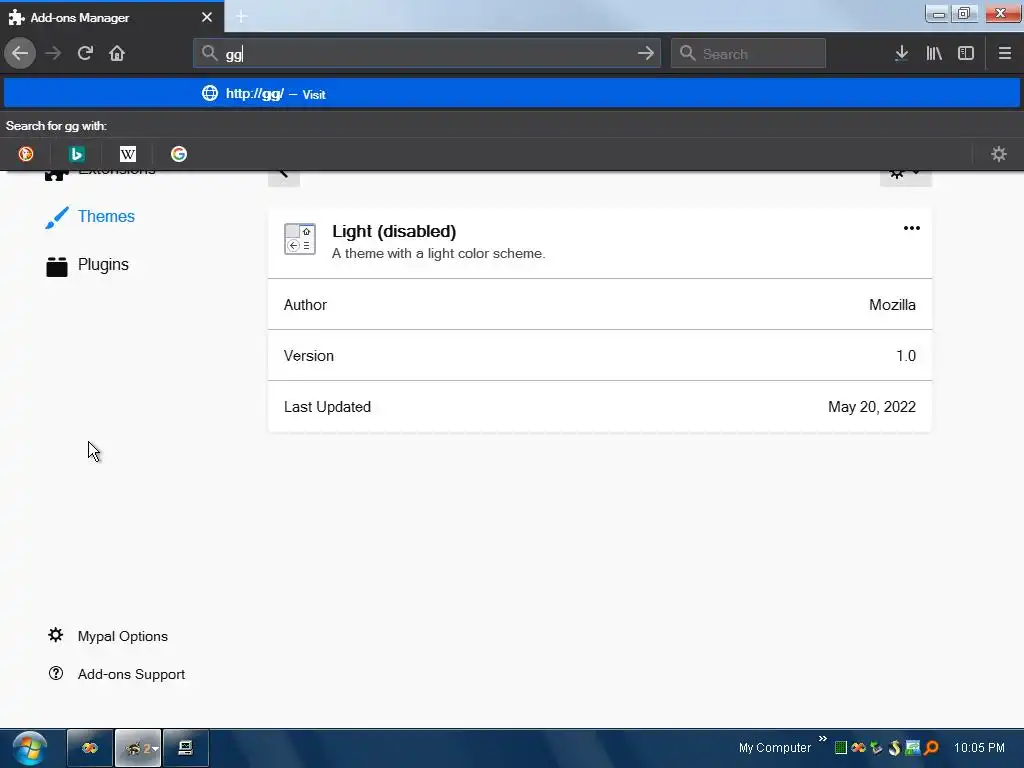This screenshot has width=1024, height=768.
Task: Click in the address bar text field
Action: (x=428, y=54)
